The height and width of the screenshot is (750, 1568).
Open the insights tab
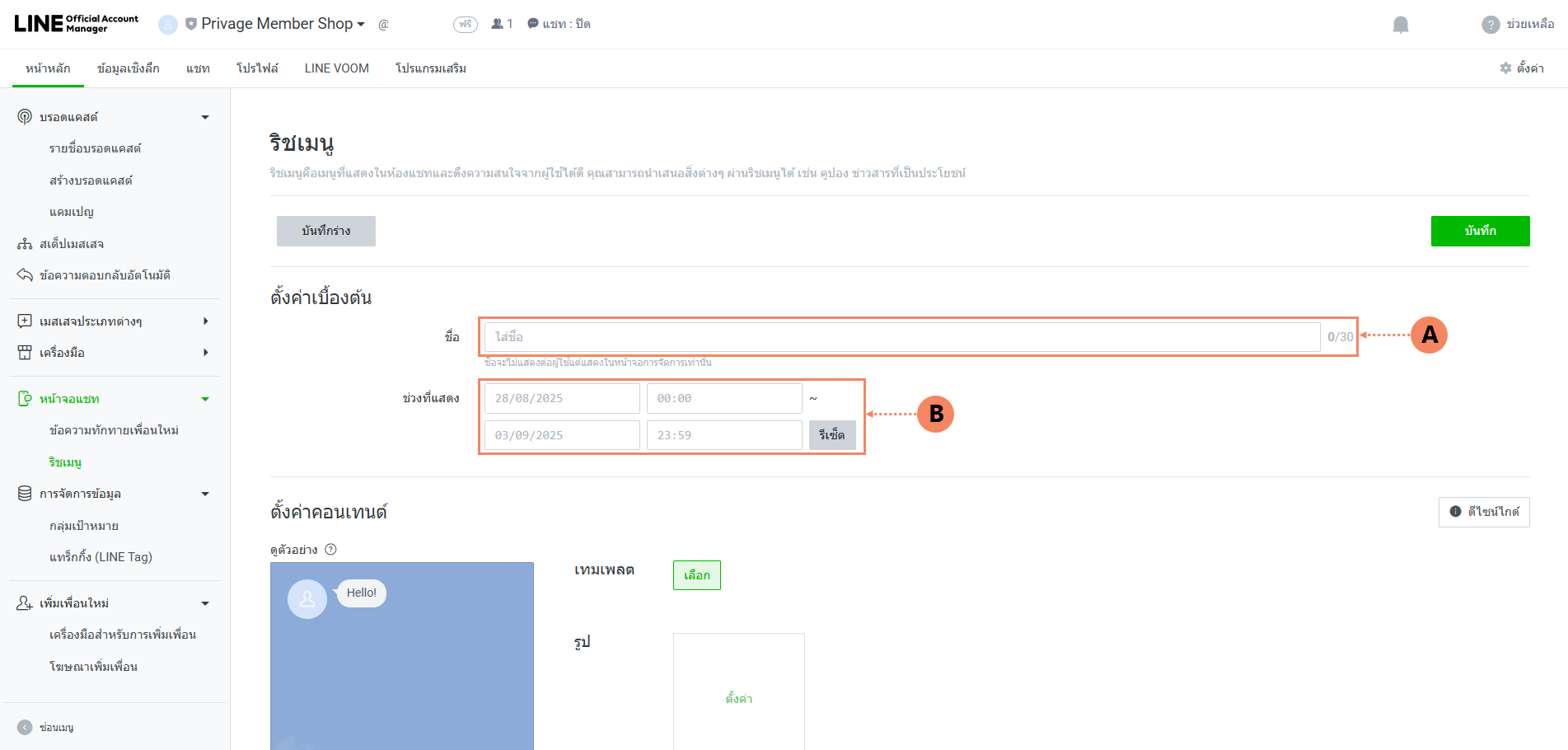pos(128,68)
